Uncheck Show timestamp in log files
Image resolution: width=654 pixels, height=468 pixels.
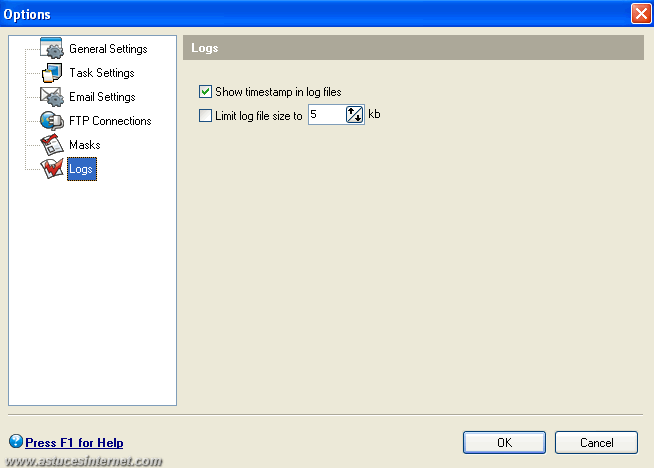point(205,91)
